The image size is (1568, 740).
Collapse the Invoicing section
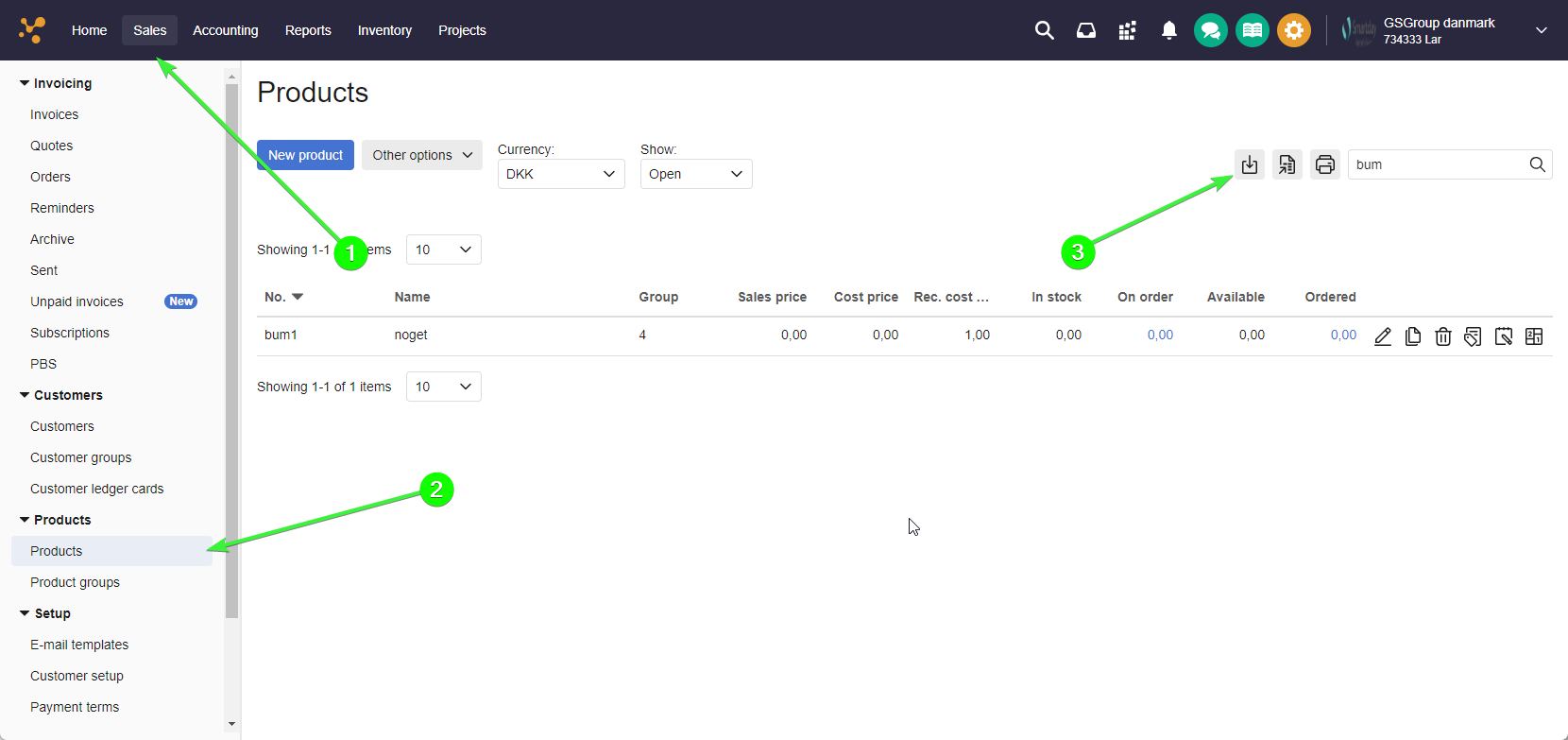tap(25, 83)
